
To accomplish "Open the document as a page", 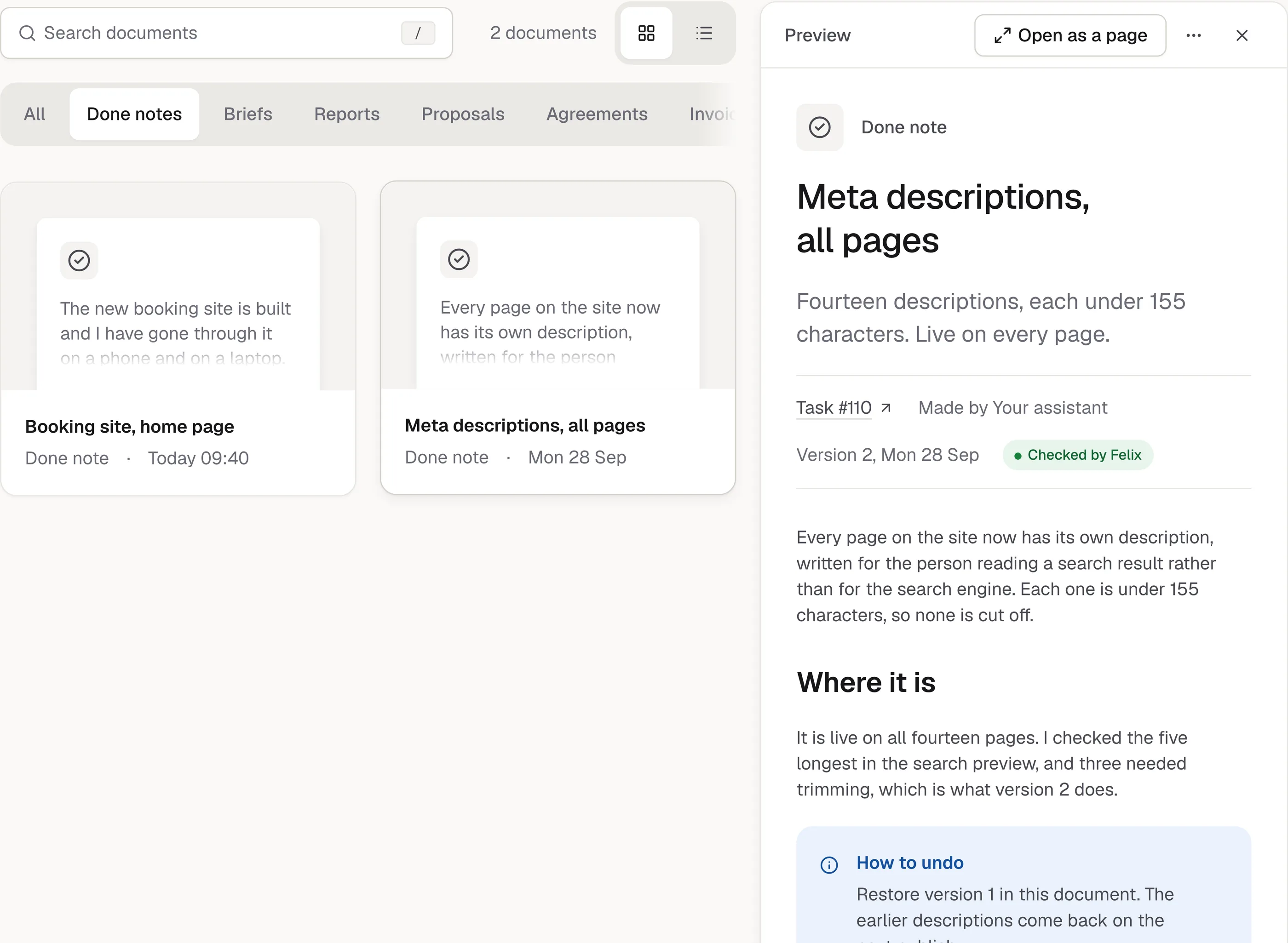I will (x=1070, y=35).
